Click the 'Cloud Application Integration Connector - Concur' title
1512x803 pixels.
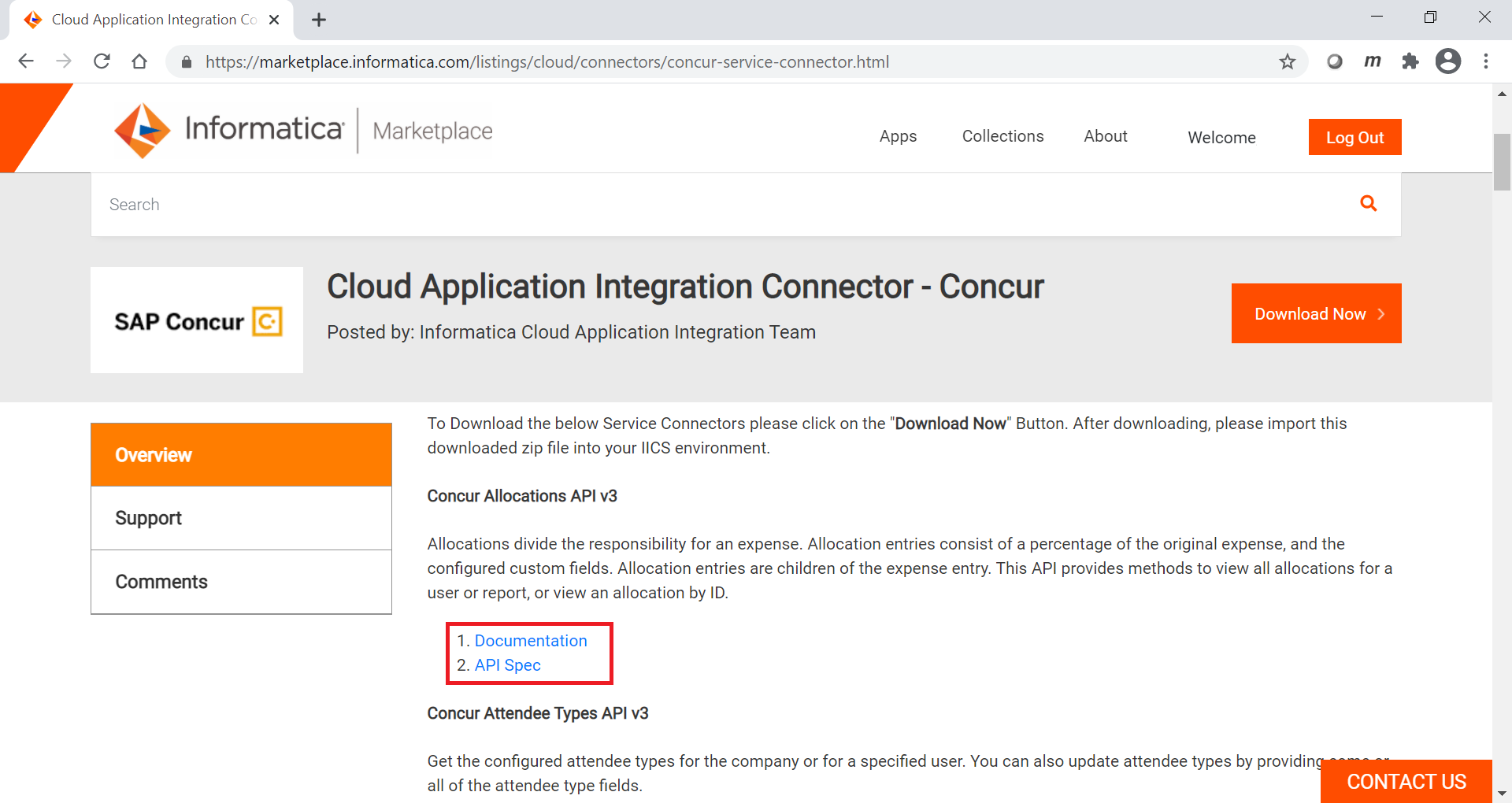[685, 287]
